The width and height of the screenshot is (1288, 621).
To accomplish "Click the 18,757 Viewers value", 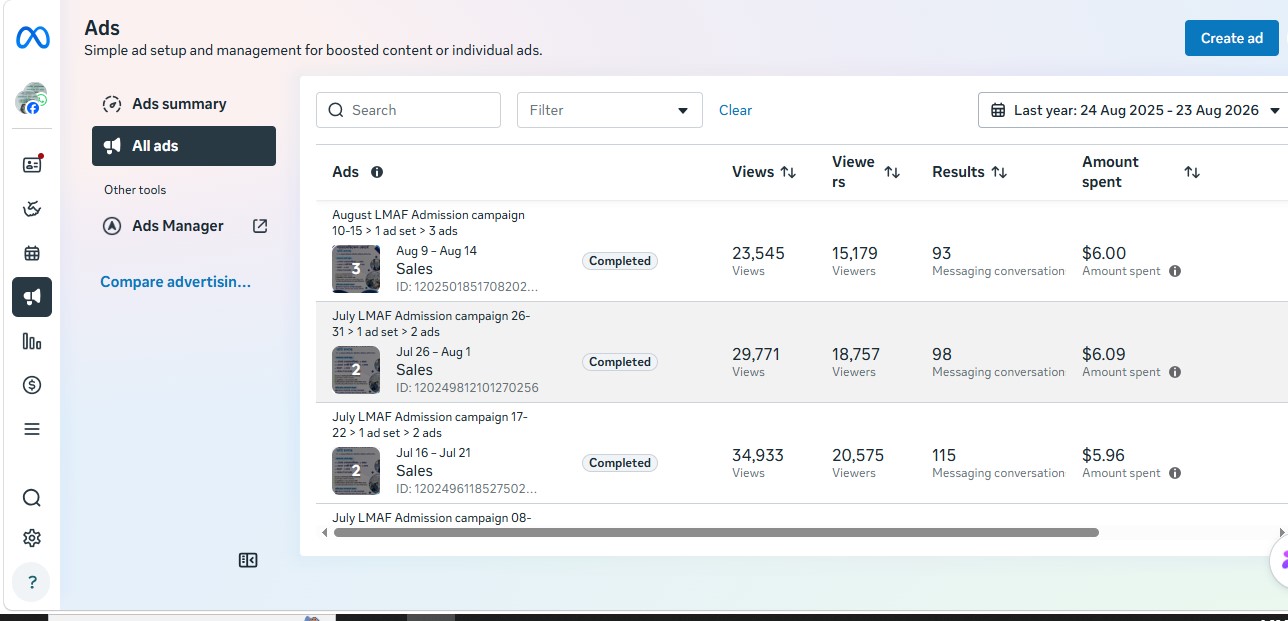I will click(x=856, y=354).
